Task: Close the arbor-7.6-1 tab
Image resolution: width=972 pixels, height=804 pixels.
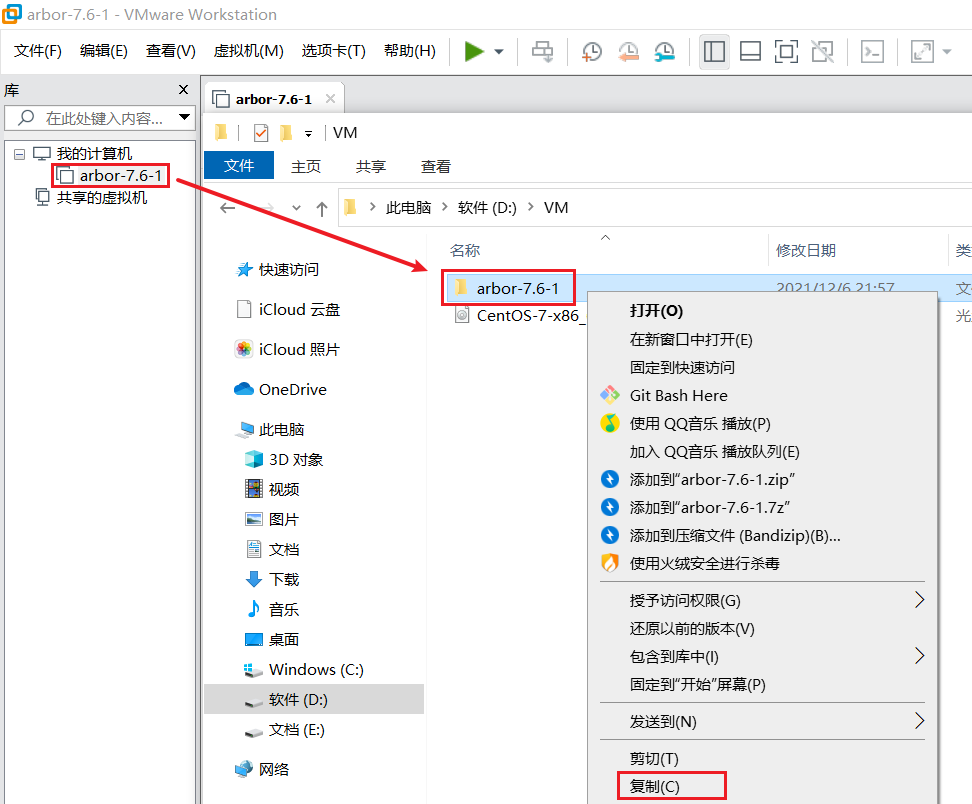Action: (330, 99)
